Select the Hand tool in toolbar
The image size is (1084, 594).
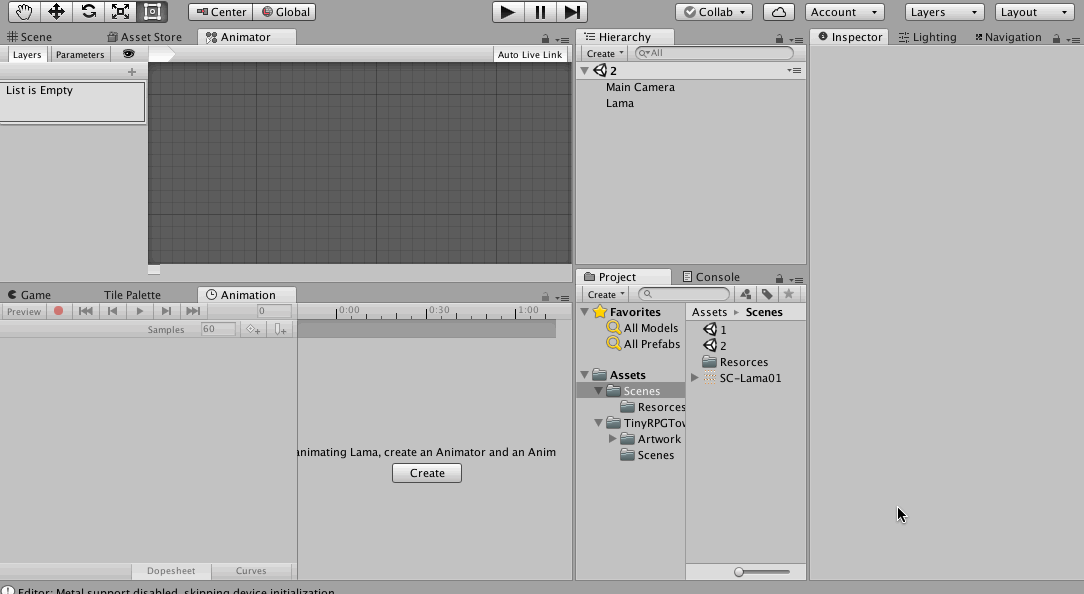[24, 12]
